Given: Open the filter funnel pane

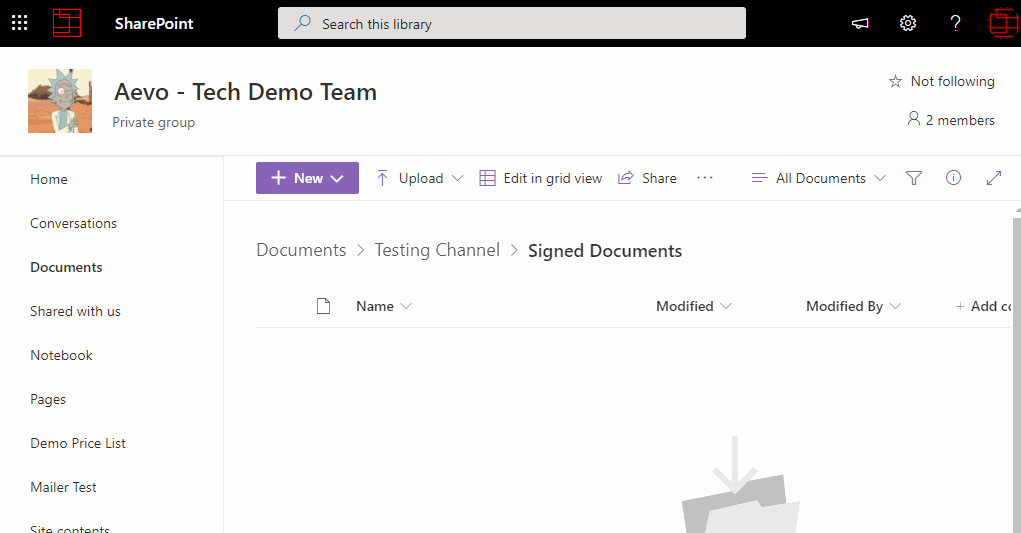Looking at the screenshot, I should pos(914,178).
